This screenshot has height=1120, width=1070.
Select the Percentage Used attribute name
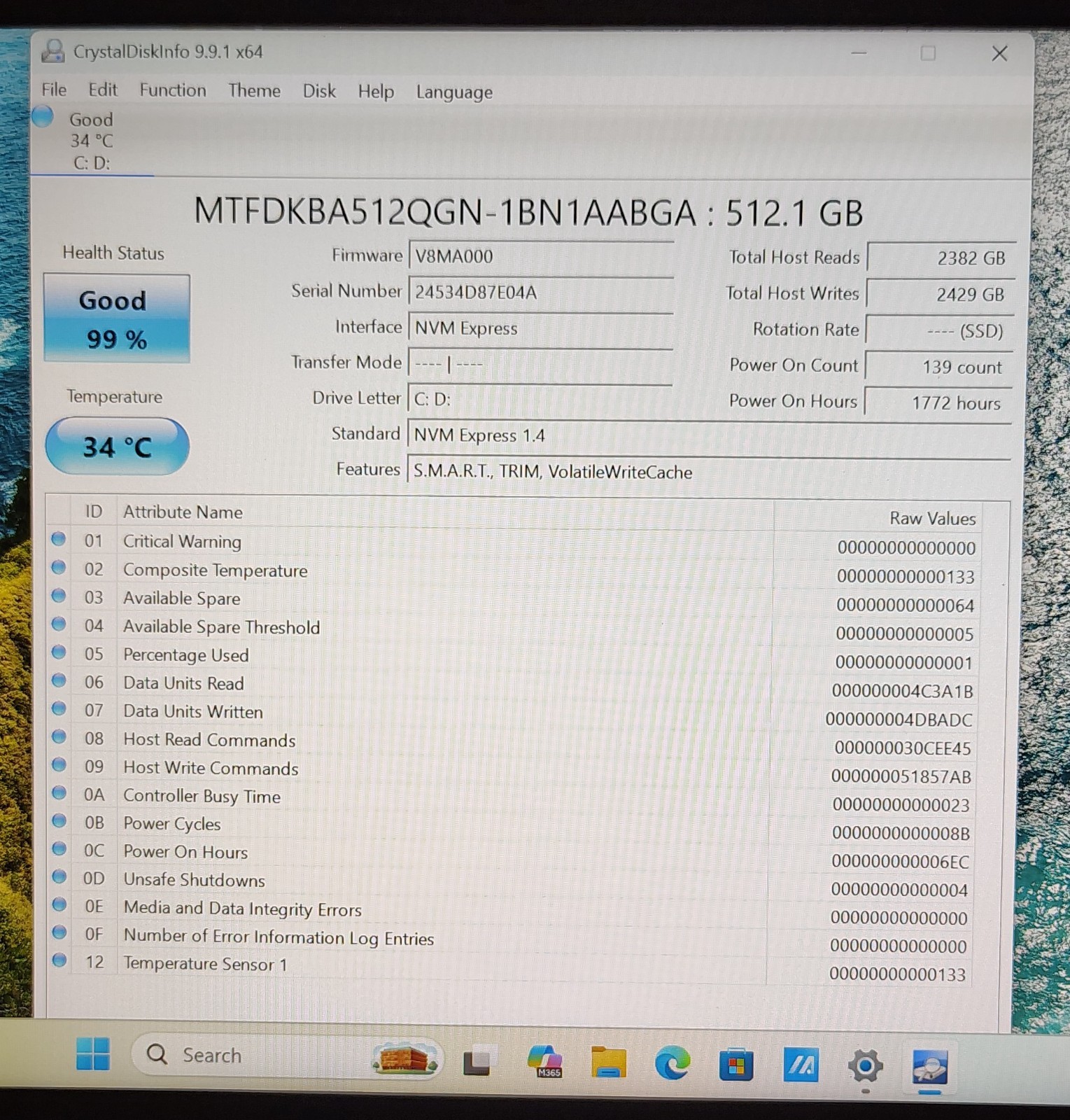[186, 655]
